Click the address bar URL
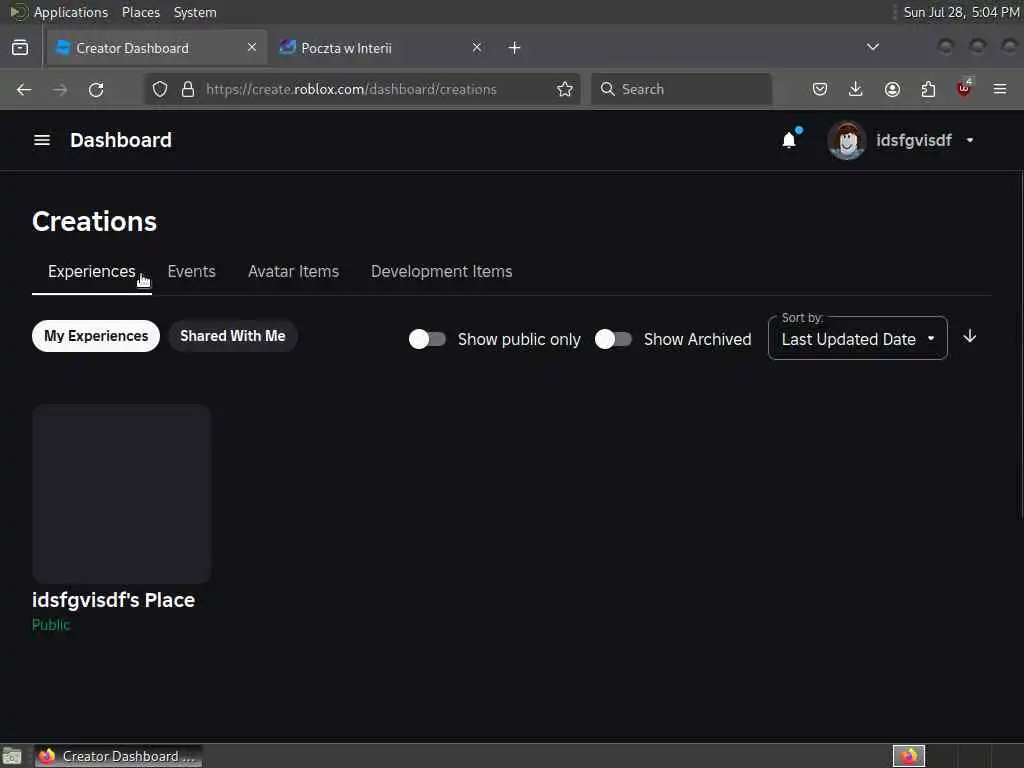 [x=351, y=89]
